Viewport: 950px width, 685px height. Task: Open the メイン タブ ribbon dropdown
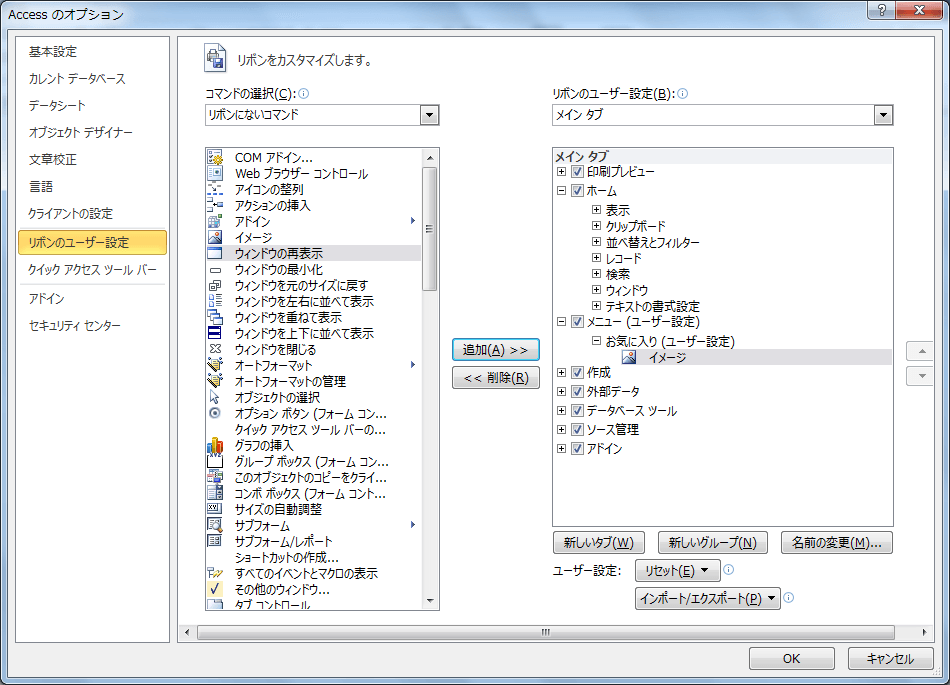coord(883,115)
